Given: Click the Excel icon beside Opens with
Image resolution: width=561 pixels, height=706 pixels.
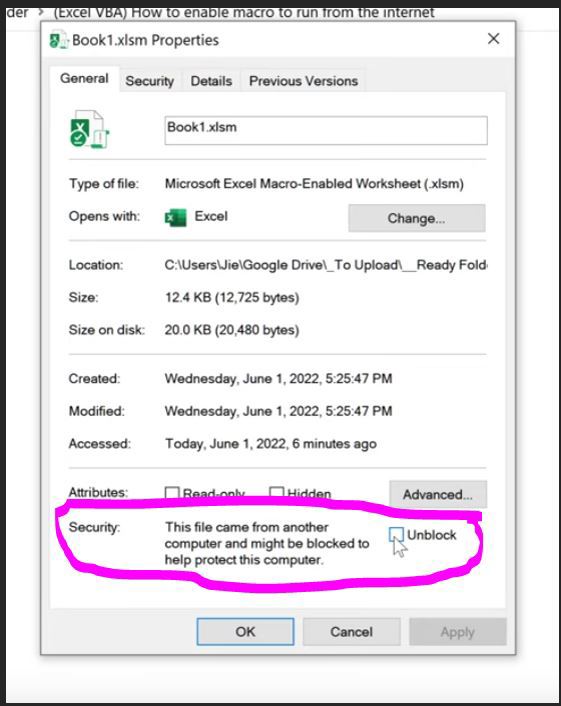Looking at the screenshot, I should pos(175,217).
